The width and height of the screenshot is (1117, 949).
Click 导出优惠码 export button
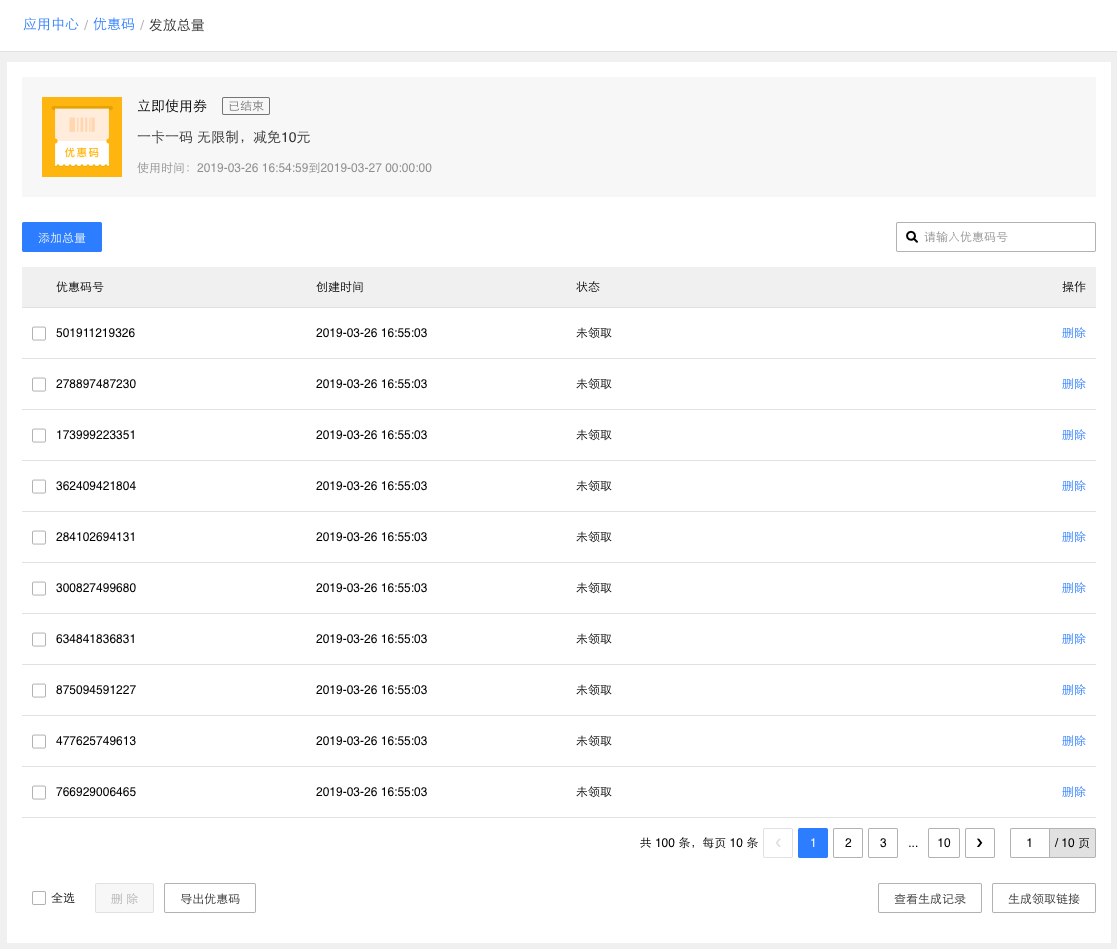pyautogui.click(x=210, y=898)
